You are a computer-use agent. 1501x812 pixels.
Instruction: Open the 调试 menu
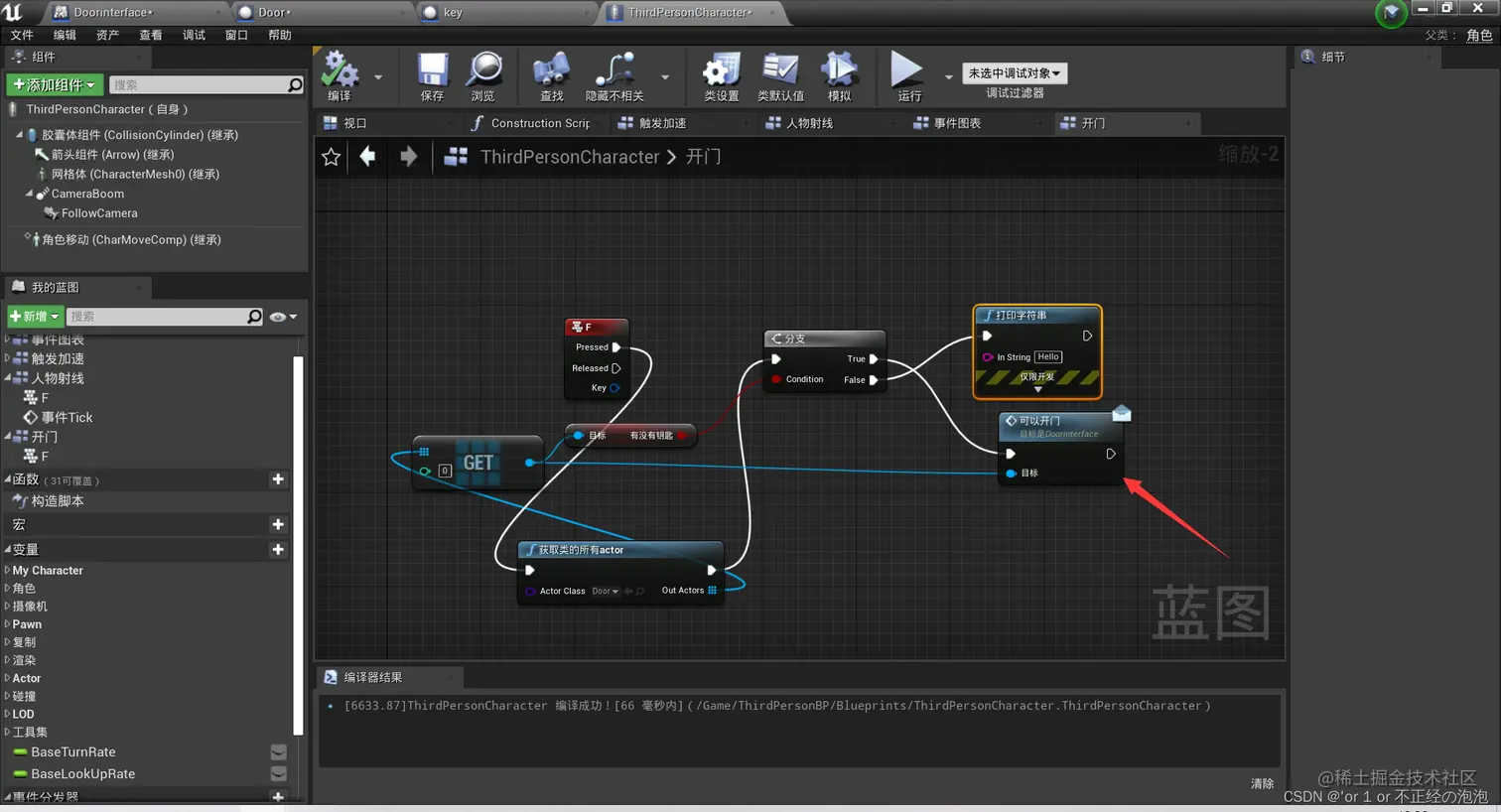(x=194, y=35)
